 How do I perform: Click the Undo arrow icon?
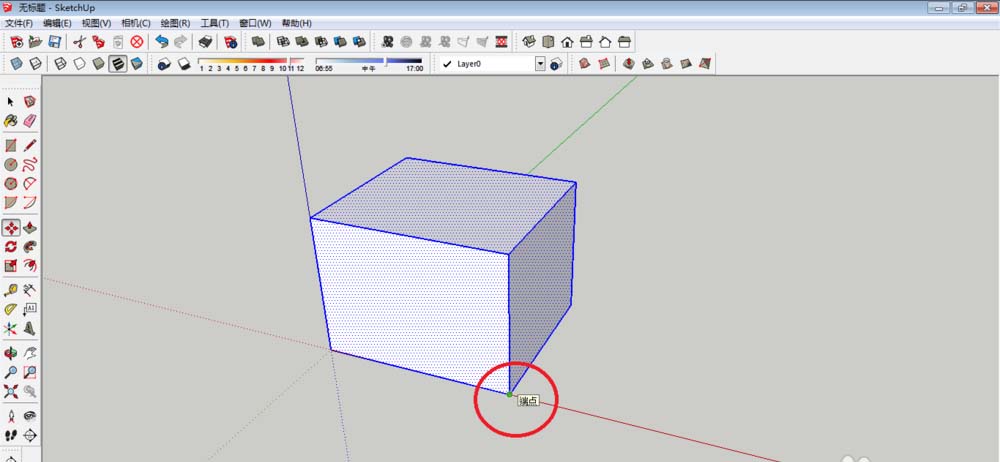tap(162, 42)
